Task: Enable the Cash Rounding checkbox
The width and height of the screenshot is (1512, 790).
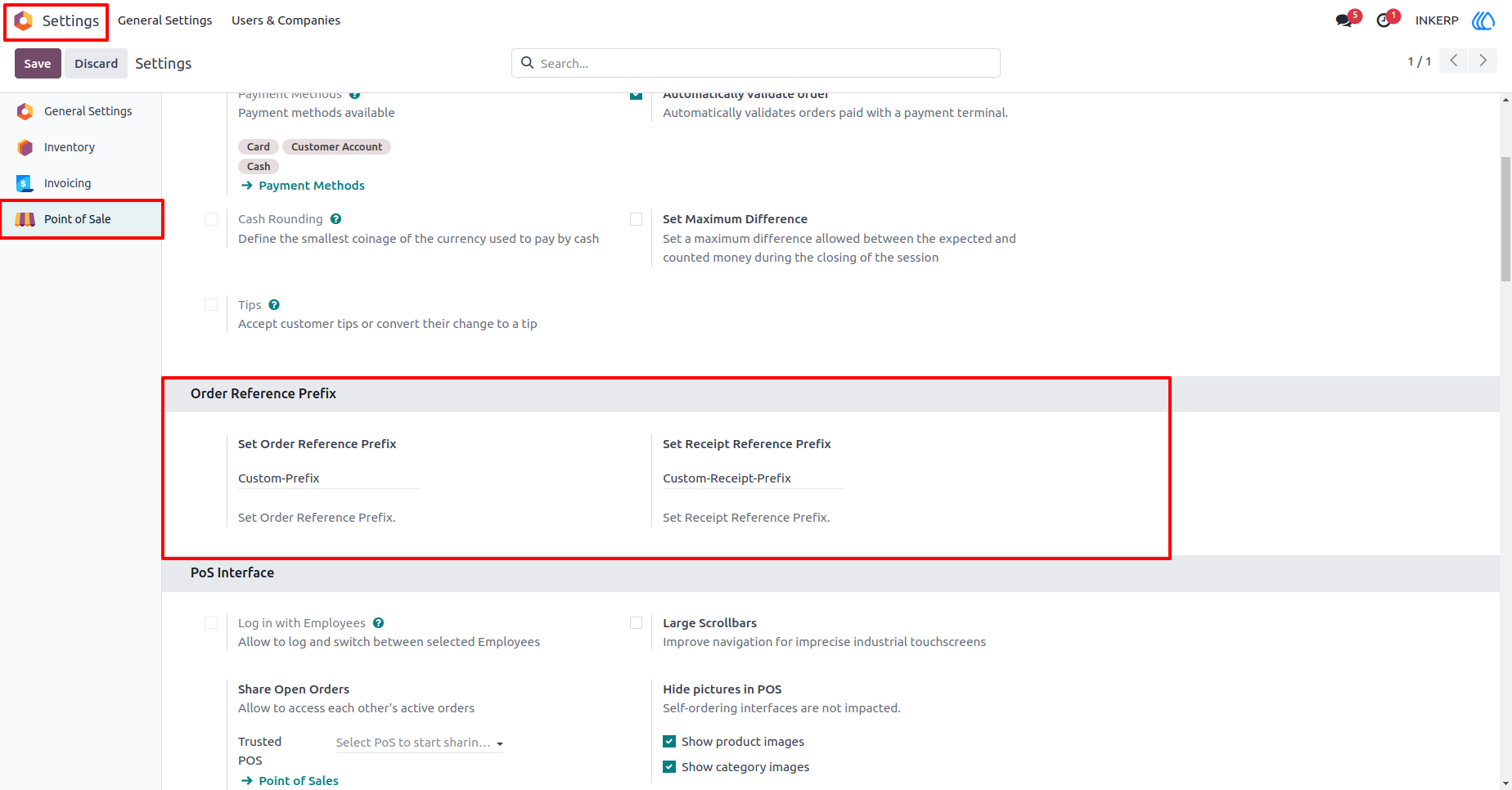Action: point(211,219)
